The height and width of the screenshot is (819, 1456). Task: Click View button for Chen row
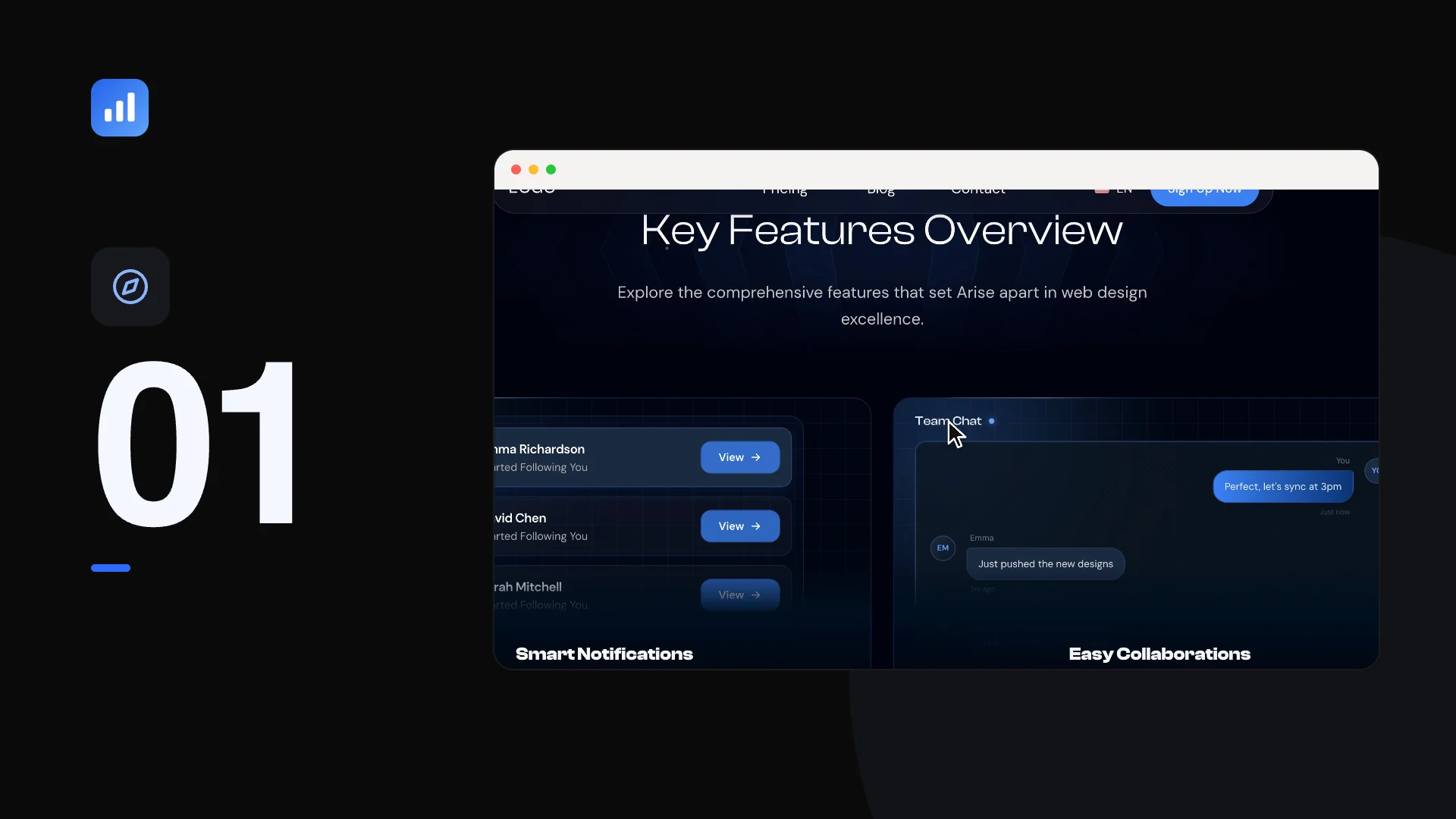(x=740, y=526)
